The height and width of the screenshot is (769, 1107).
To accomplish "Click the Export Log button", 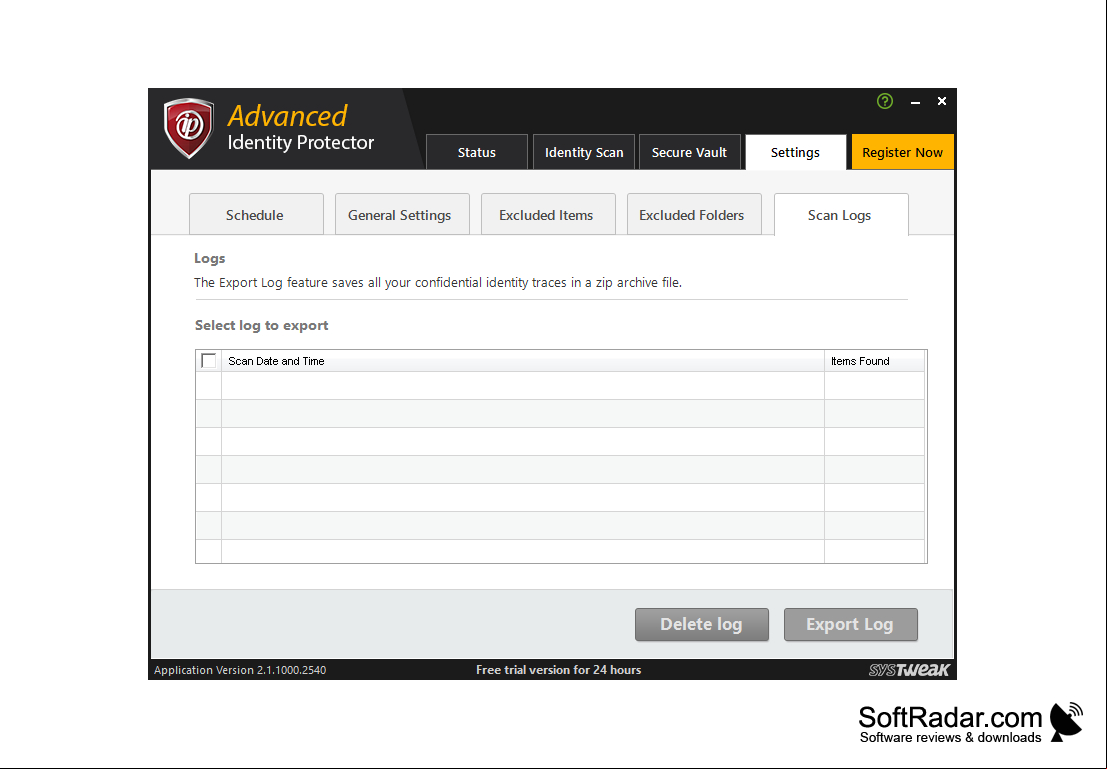I will point(851,624).
